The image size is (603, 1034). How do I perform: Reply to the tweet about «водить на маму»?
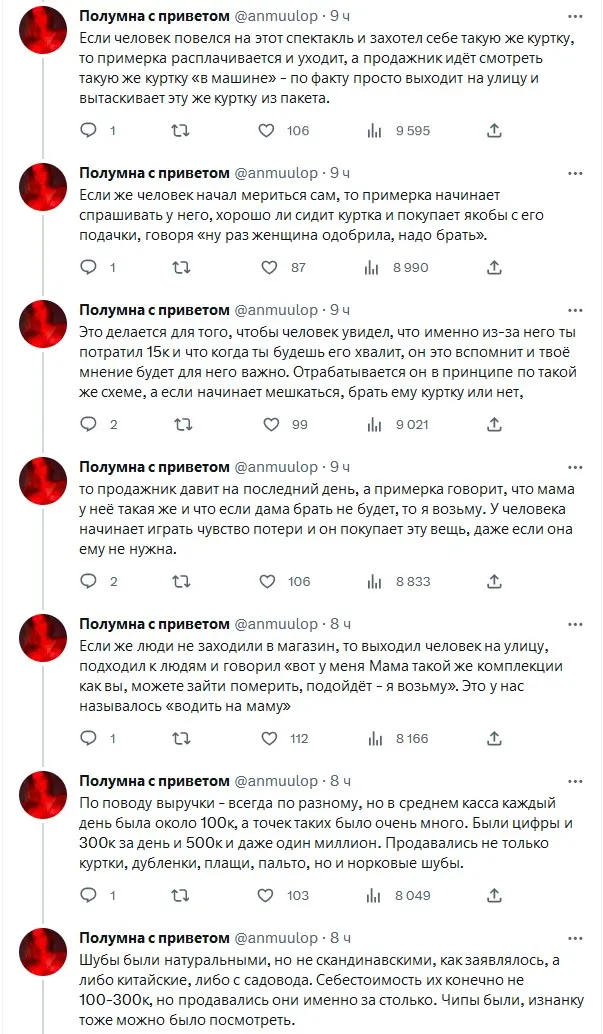pyautogui.click(x=88, y=738)
